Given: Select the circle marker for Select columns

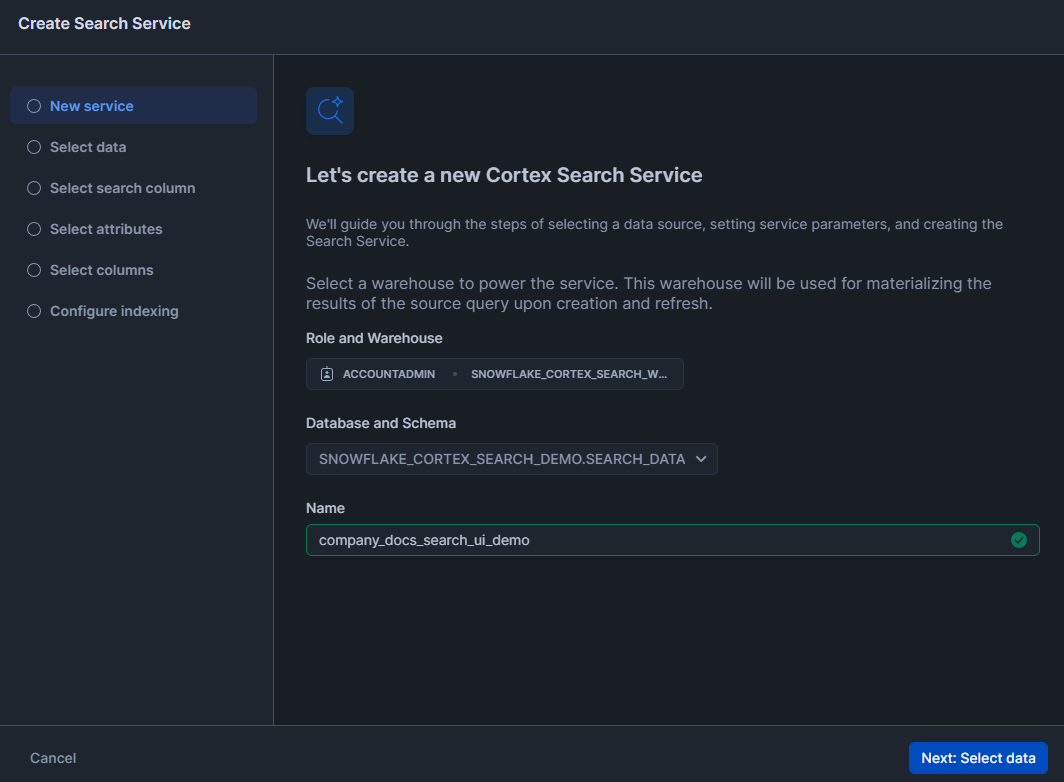Looking at the screenshot, I should click(x=34, y=270).
